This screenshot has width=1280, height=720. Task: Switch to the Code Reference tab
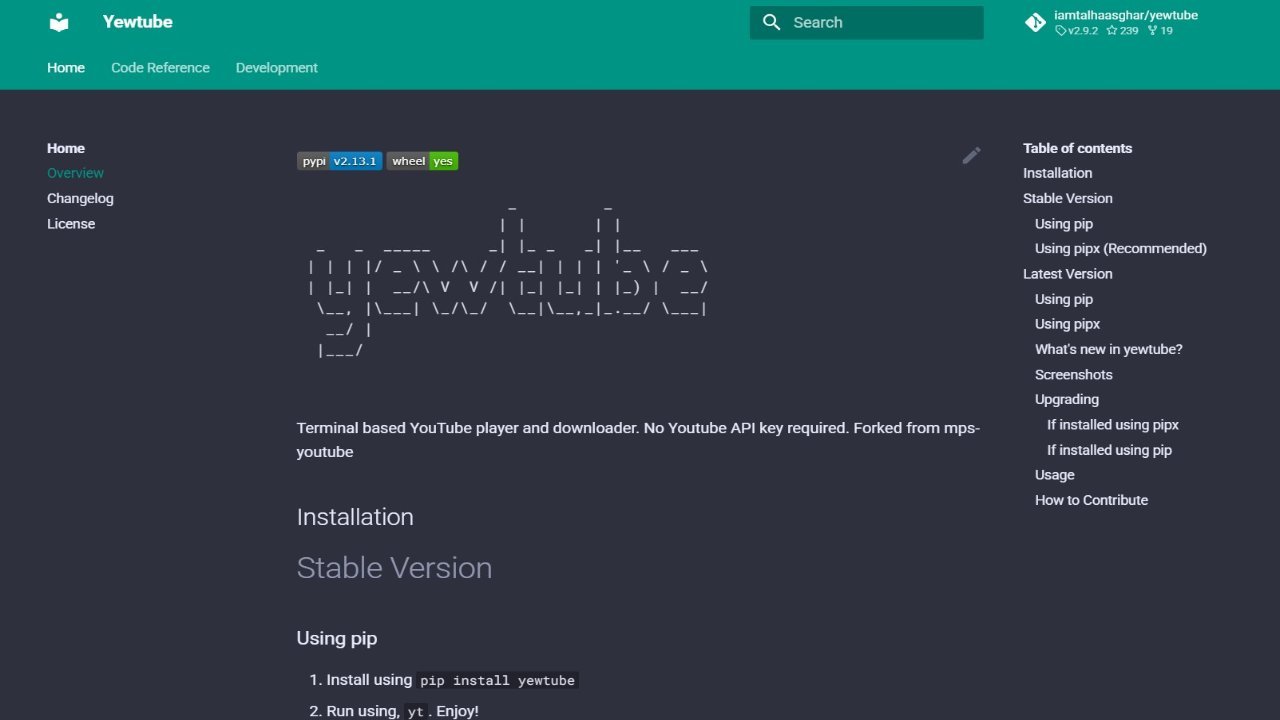pos(160,68)
